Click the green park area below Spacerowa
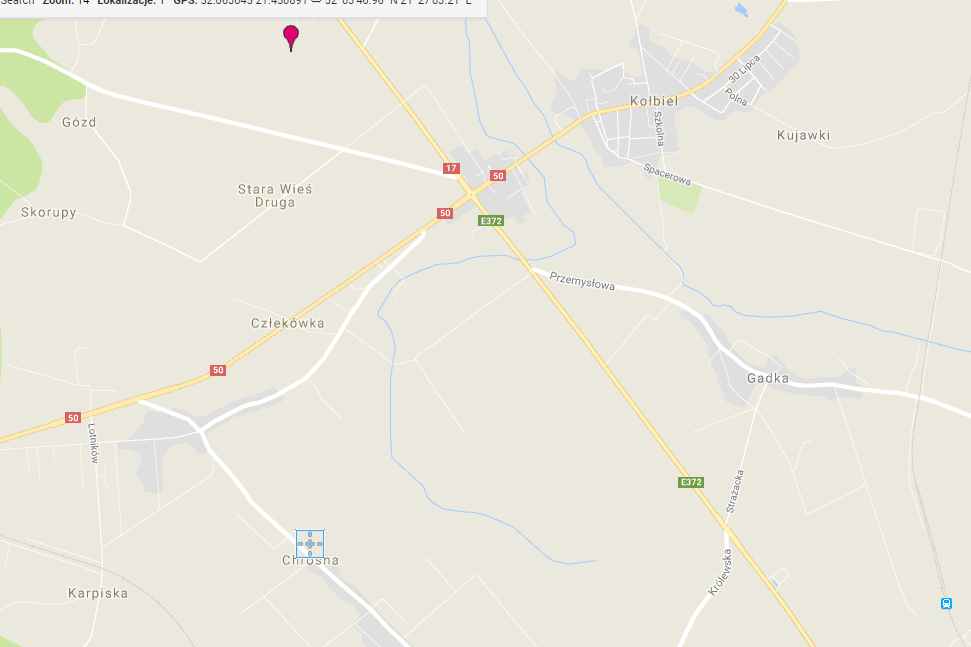This screenshot has height=647, width=971. (680, 194)
